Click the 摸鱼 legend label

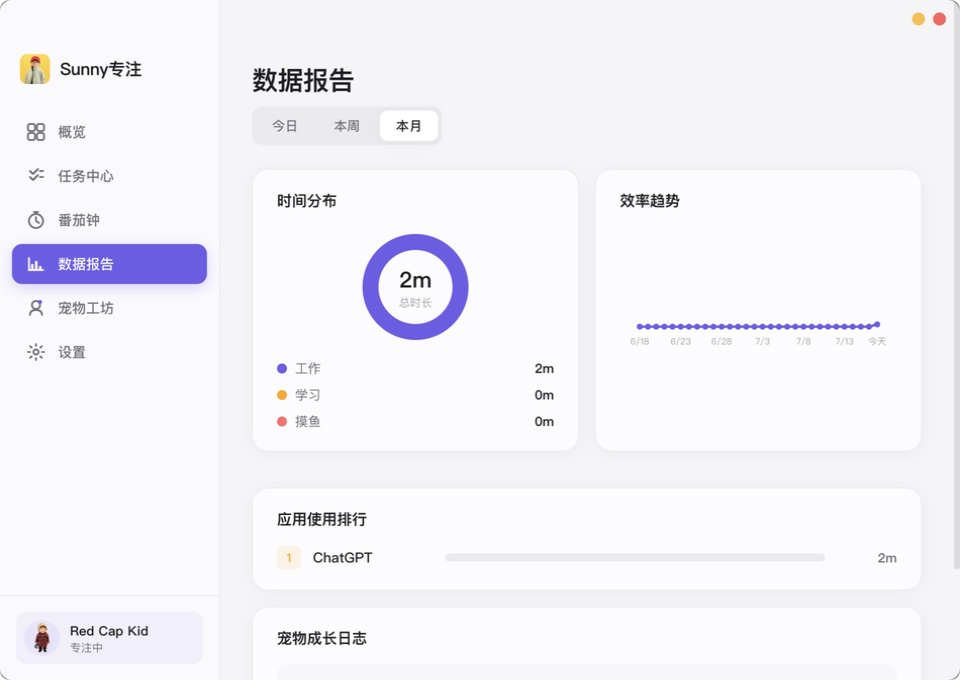point(308,421)
